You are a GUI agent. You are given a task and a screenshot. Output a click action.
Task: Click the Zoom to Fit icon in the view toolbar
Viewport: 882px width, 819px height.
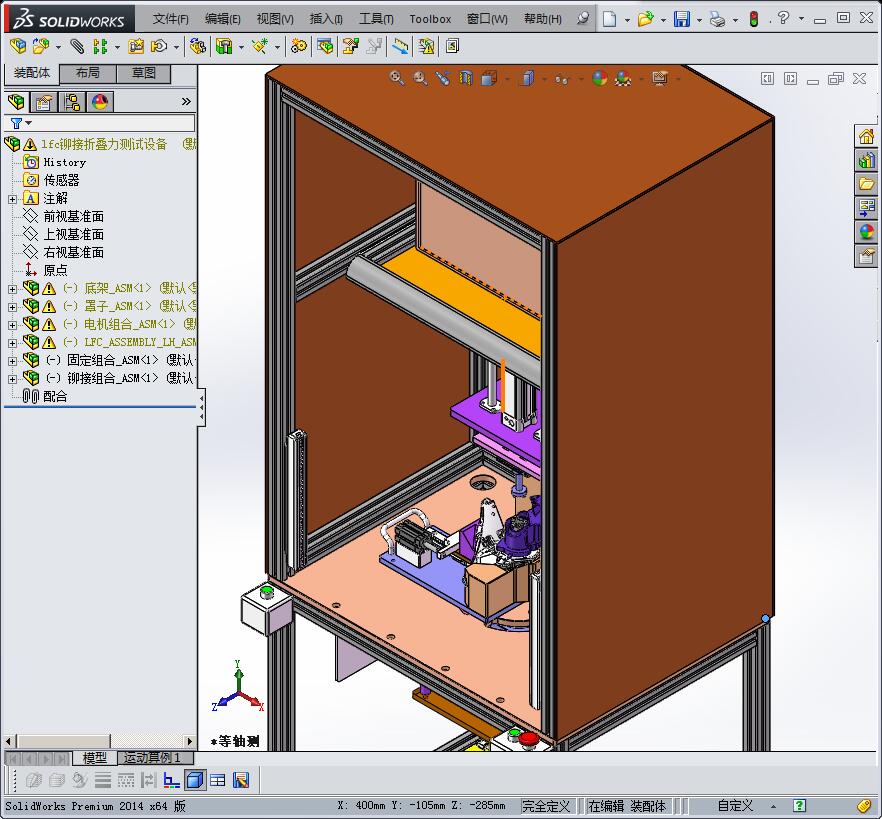click(397, 78)
